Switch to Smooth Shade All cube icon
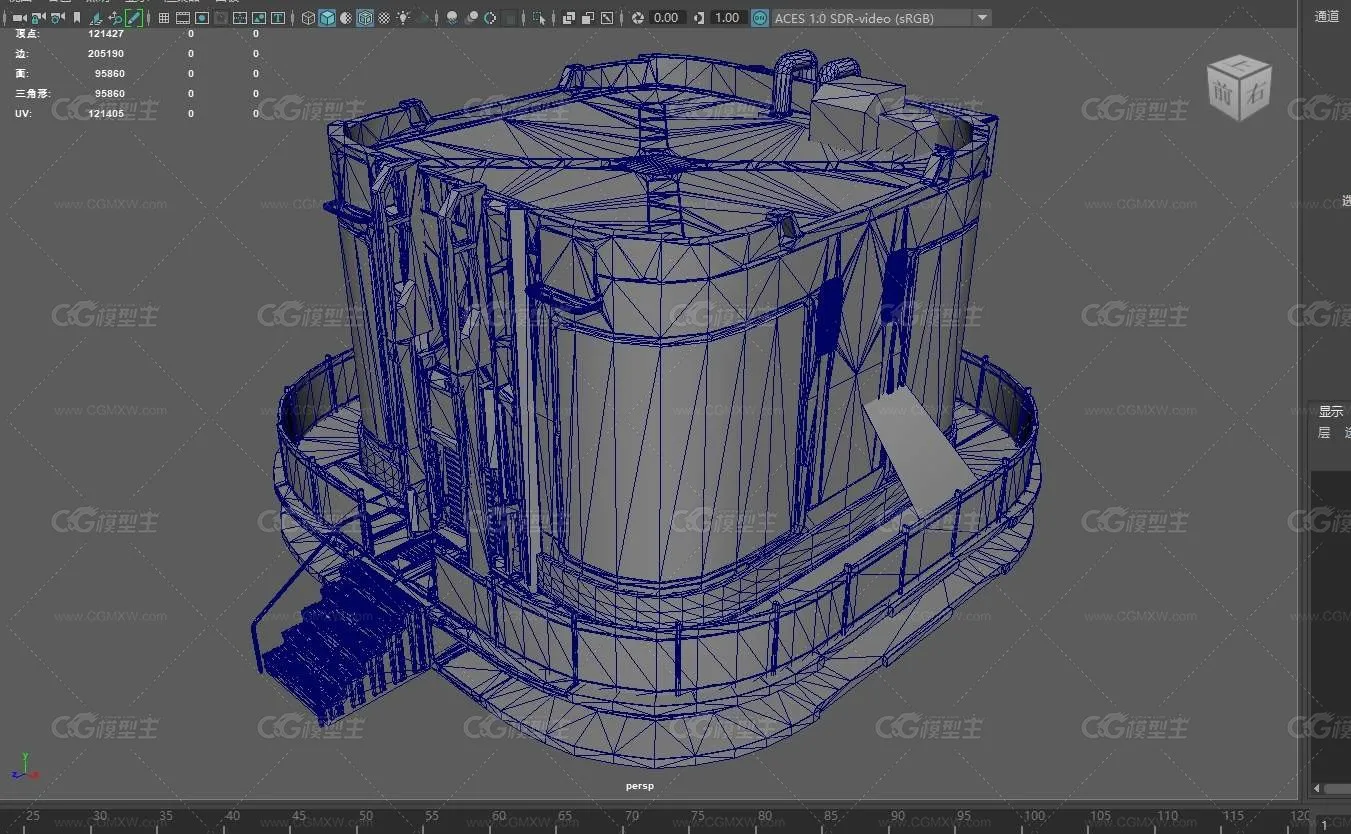1351x834 pixels. (x=326, y=18)
